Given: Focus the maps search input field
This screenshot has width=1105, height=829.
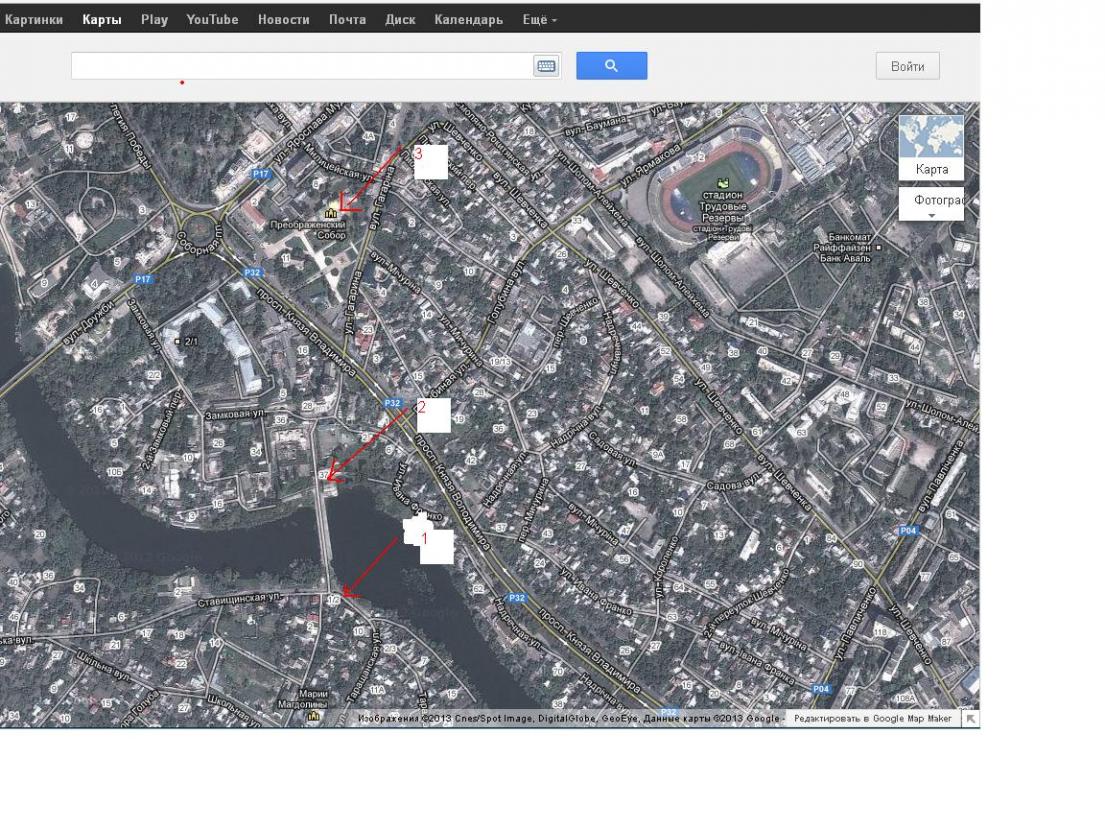Looking at the screenshot, I should pos(300,66).
